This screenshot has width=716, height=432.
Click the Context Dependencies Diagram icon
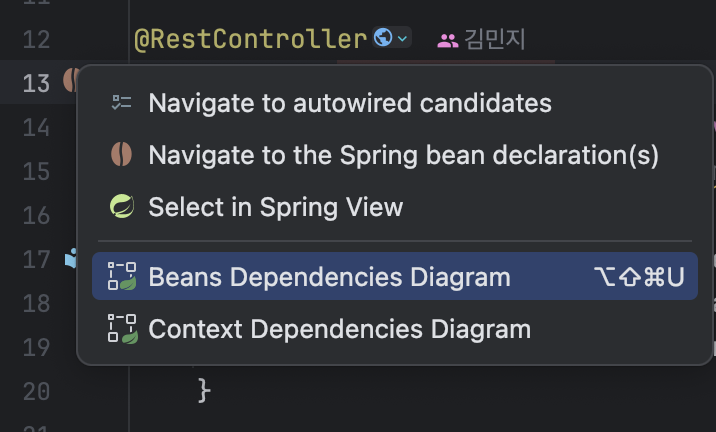click(122, 328)
